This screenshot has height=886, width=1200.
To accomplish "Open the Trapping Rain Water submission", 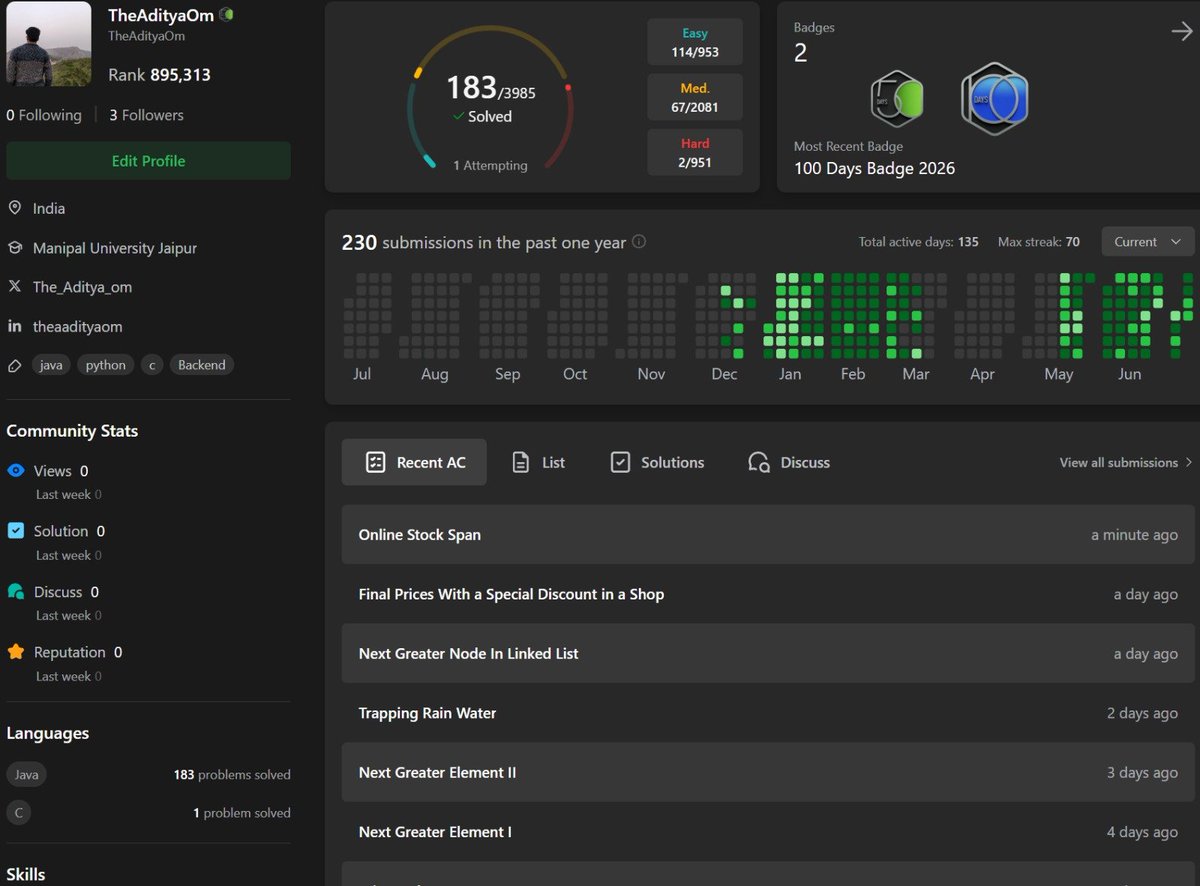I will [768, 713].
